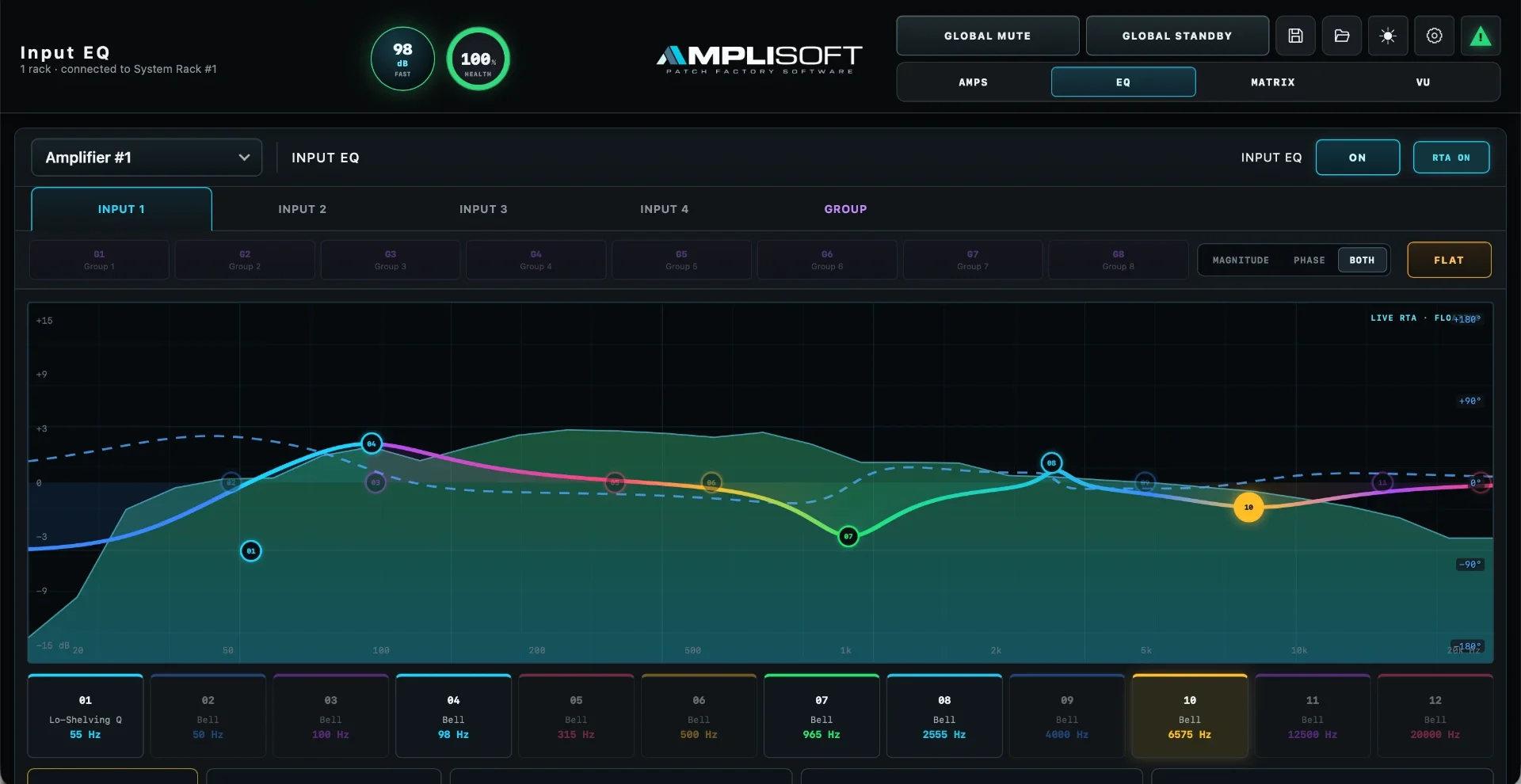Select Group 5 button G5
Image resolution: width=1521 pixels, height=784 pixels.
tap(681, 260)
